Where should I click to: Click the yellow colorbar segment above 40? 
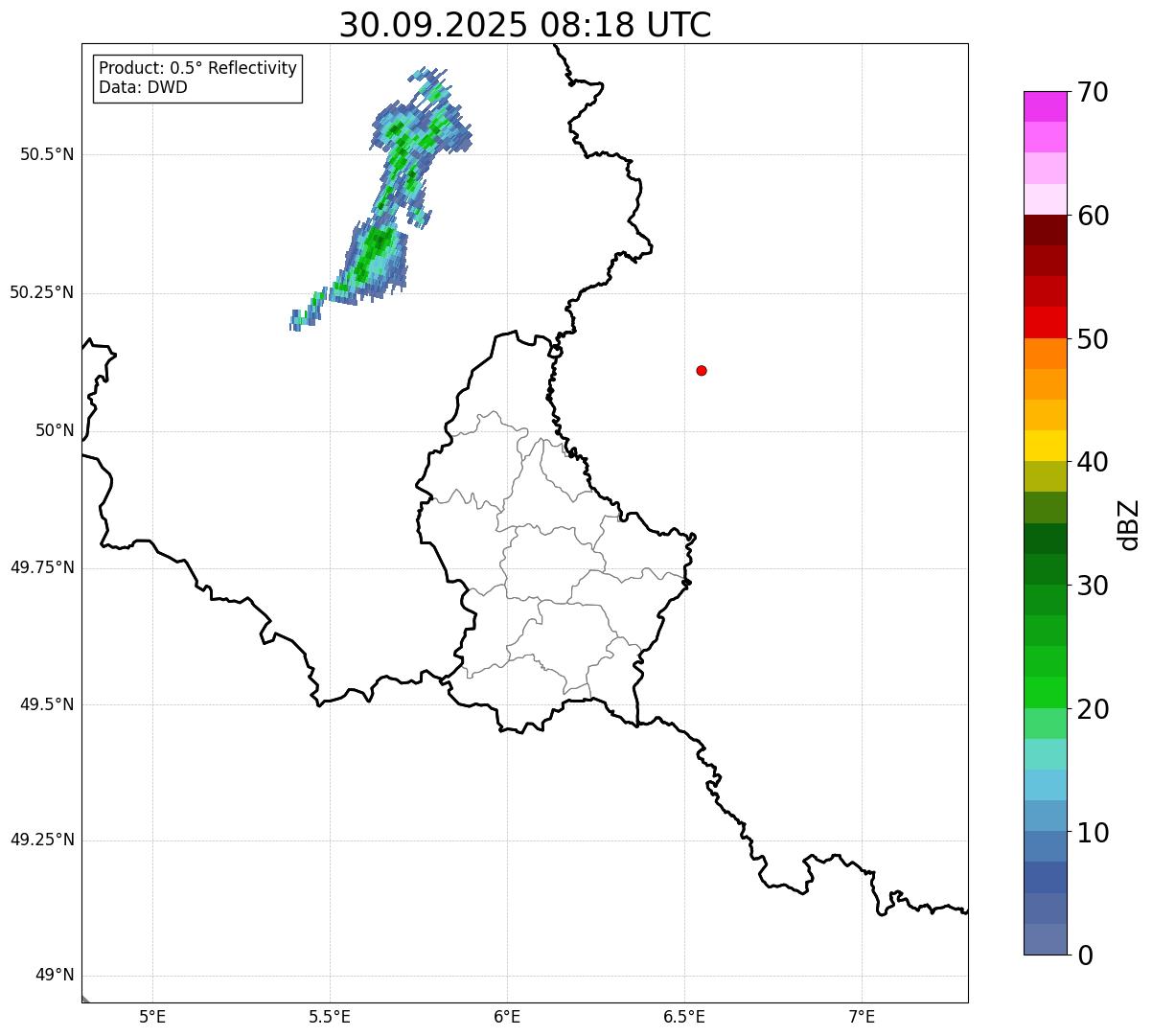(1045, 446)
